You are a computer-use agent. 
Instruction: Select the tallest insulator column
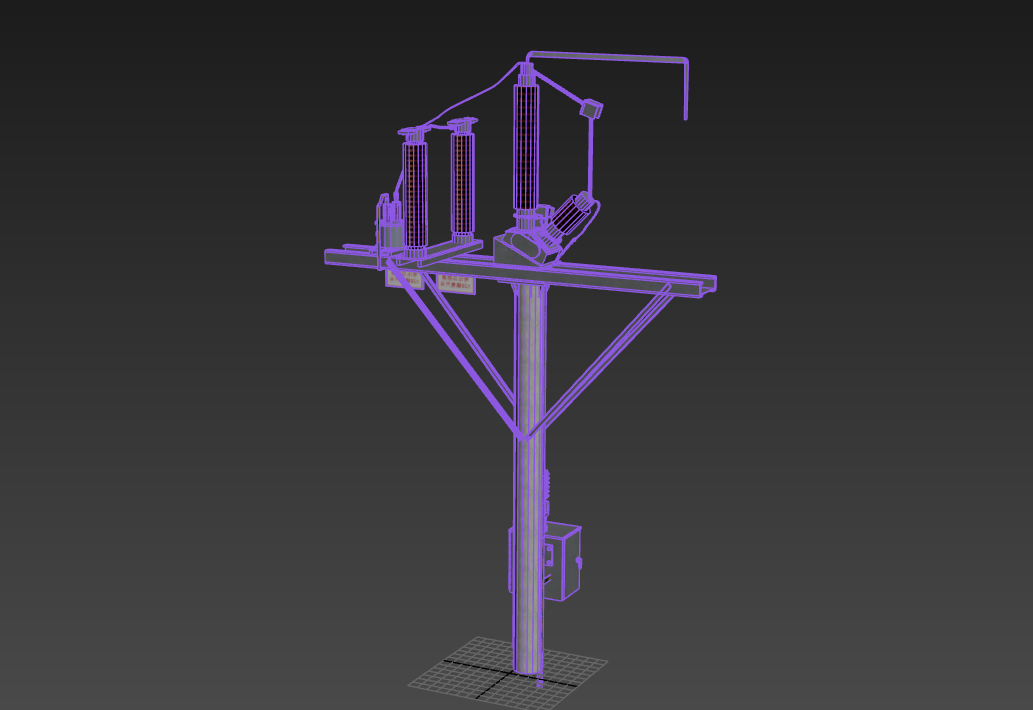[527, 146]
